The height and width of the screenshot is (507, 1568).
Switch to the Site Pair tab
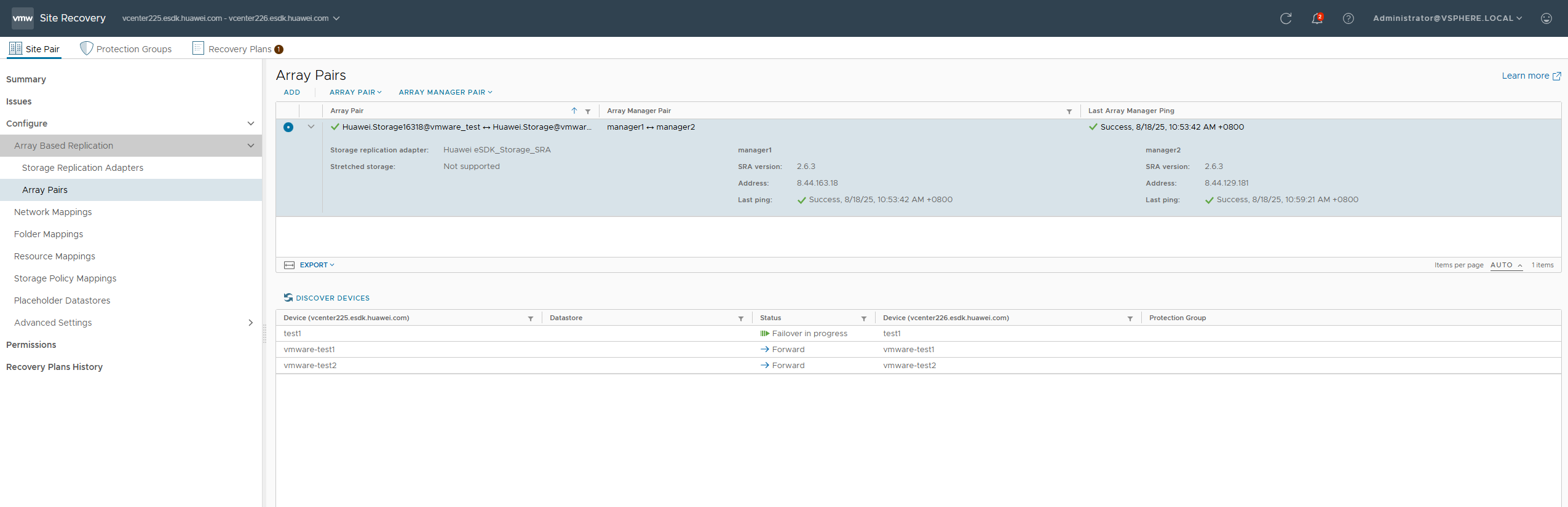[x=34, y=49]
